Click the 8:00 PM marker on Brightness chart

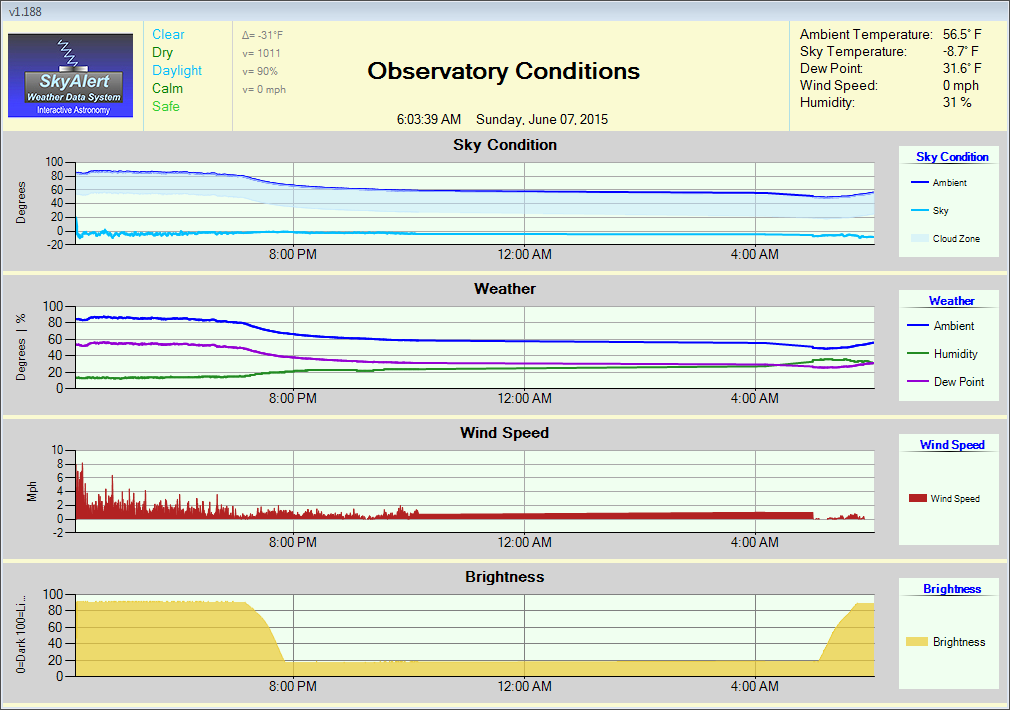click(293, 686)
